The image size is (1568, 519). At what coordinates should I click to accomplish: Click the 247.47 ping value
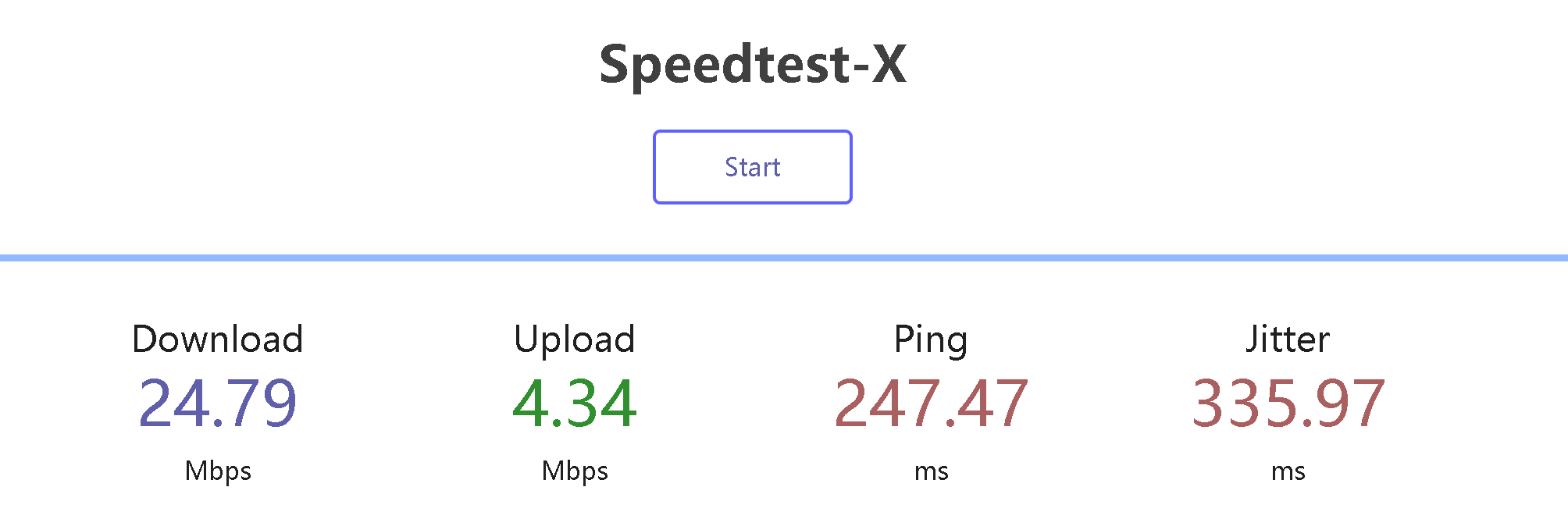[x=931, y=403]
